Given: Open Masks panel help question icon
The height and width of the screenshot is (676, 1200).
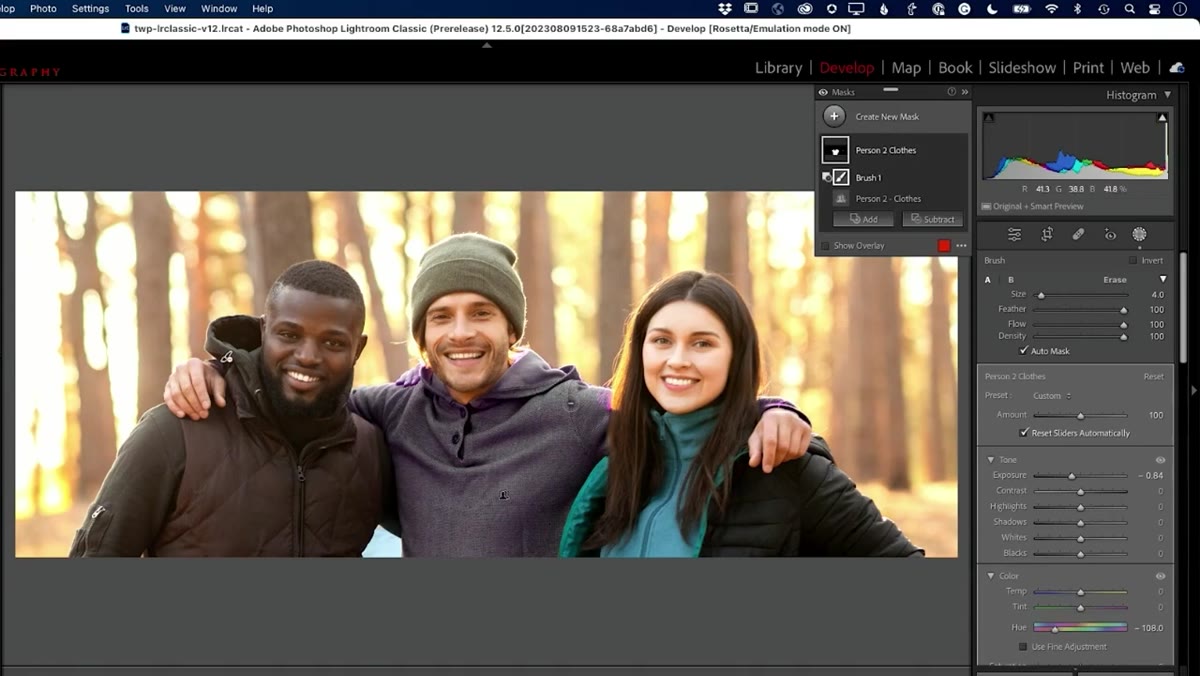Looking at the screenshot, I should [x=952, y=92].
